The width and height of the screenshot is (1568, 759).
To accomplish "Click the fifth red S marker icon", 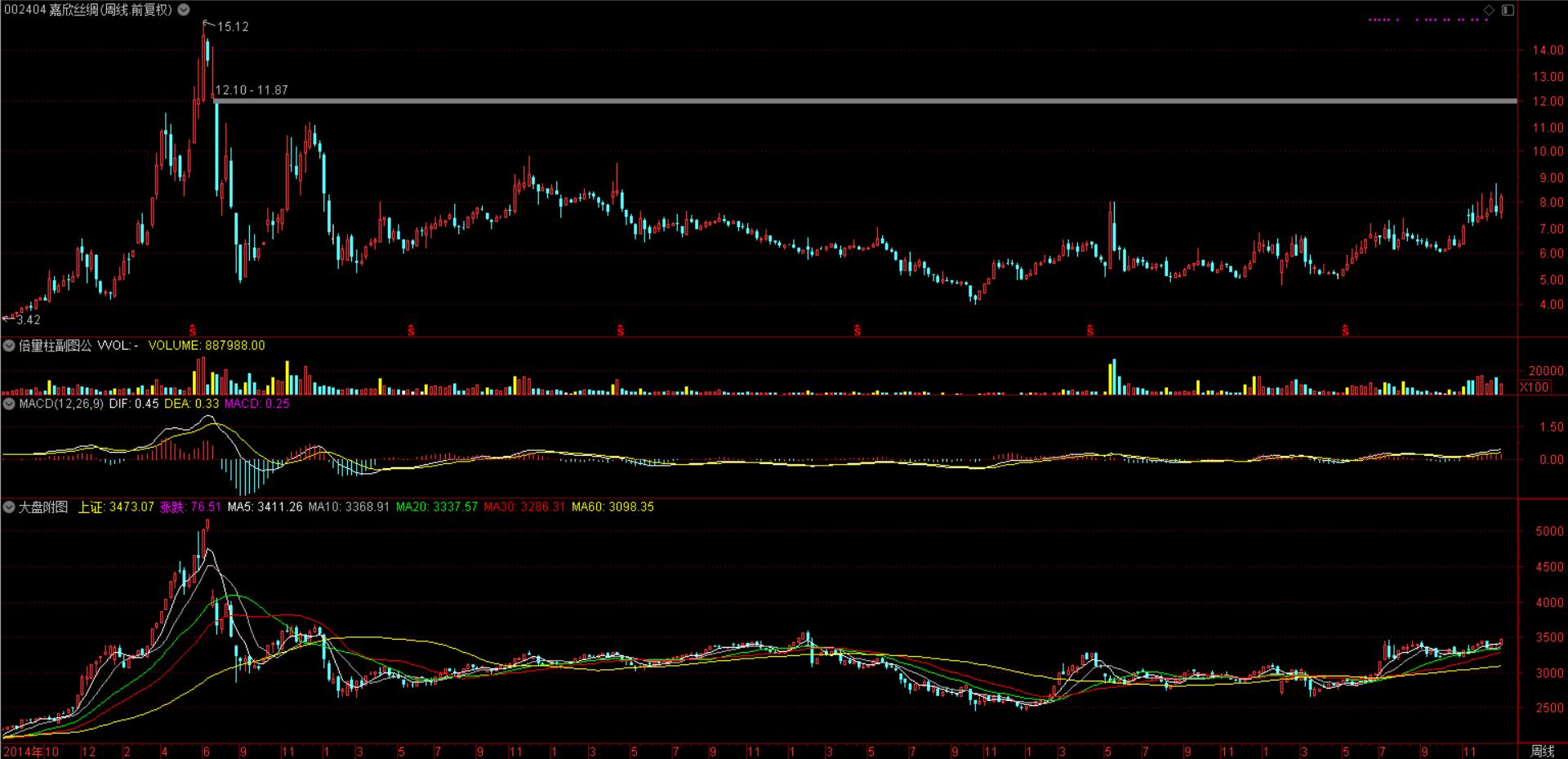I will (x=1090, y=331).
